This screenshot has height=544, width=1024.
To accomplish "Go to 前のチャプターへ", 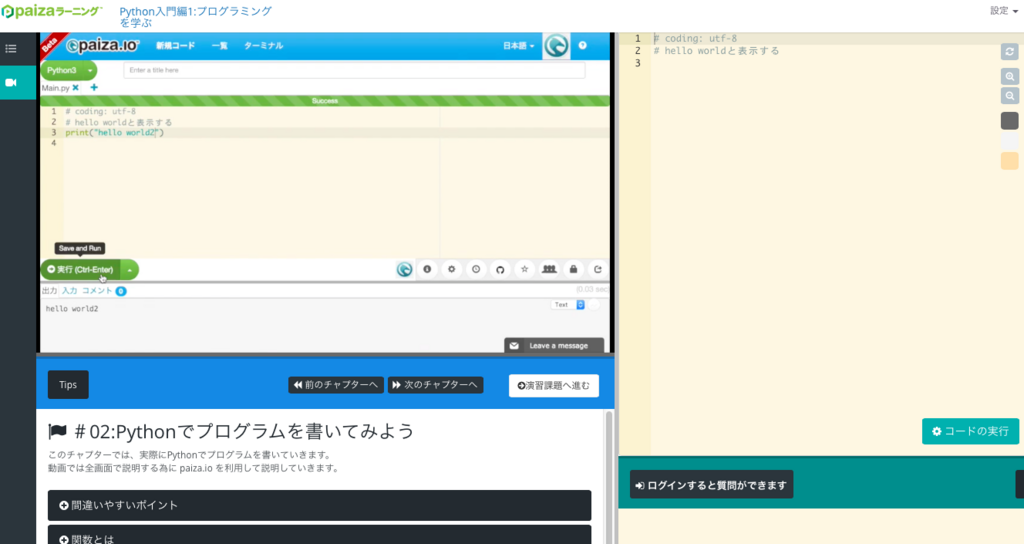I will (x=336, y=385).
